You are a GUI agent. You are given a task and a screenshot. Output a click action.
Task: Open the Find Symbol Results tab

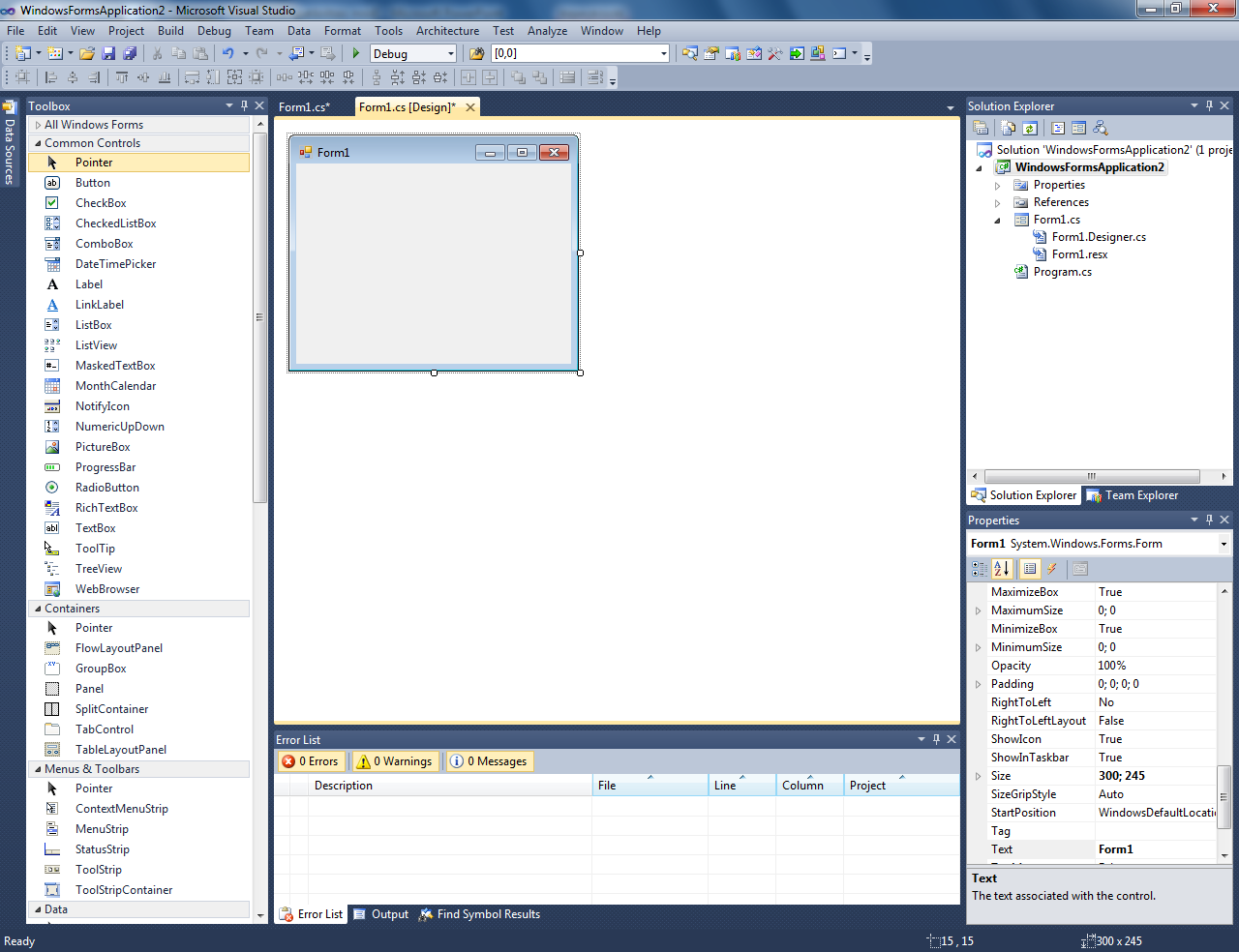pos(479,914)
